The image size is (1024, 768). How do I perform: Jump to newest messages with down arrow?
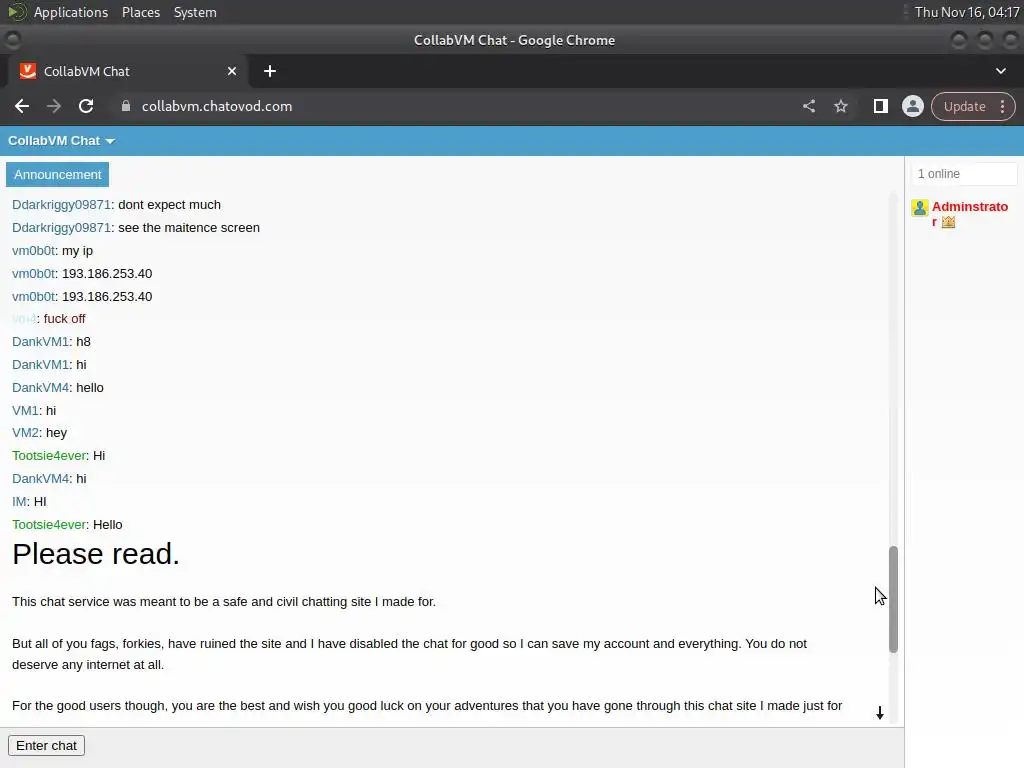click(880, 712)
